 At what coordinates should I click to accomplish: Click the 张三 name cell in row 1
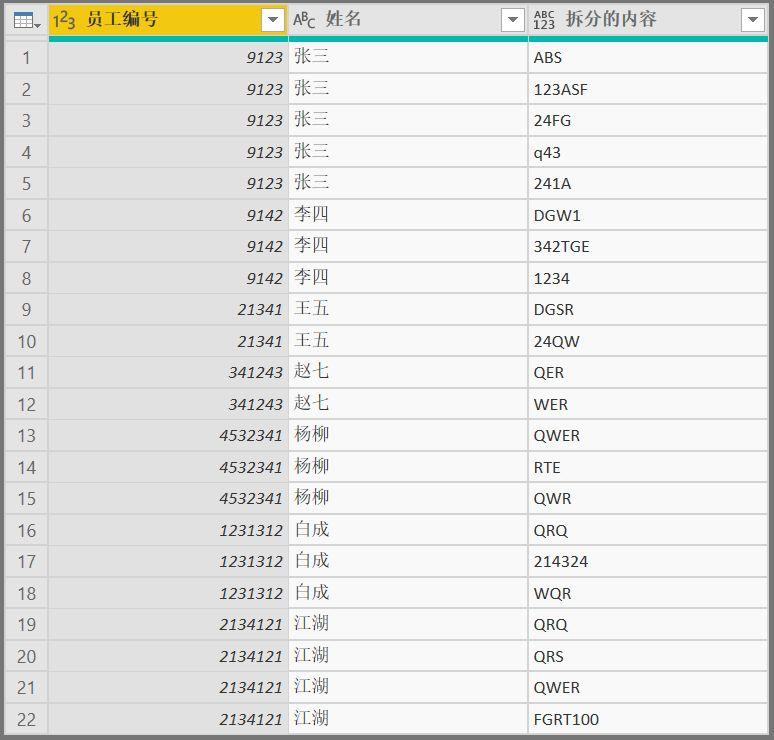click(408, 58)
